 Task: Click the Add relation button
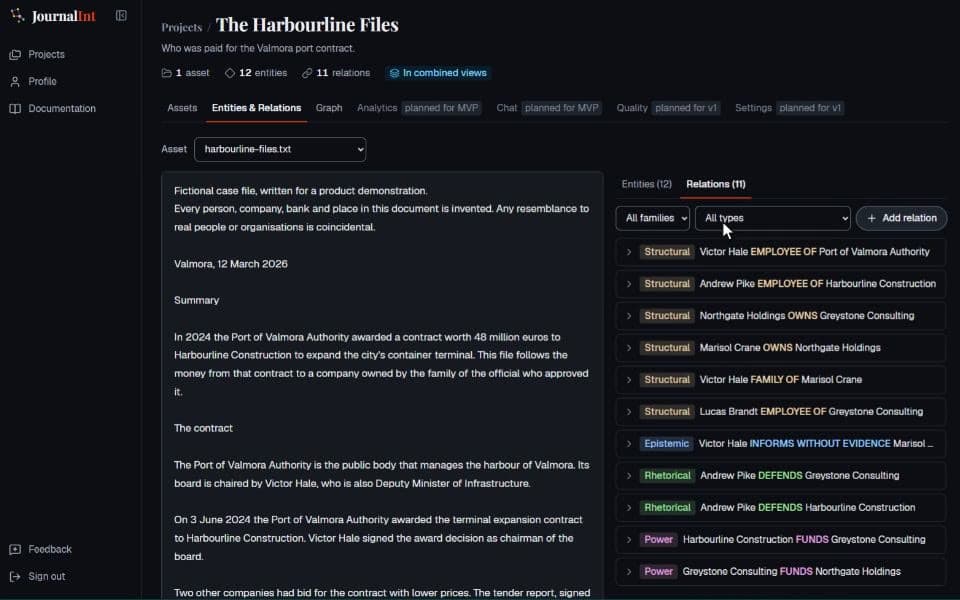coord(901,218)
